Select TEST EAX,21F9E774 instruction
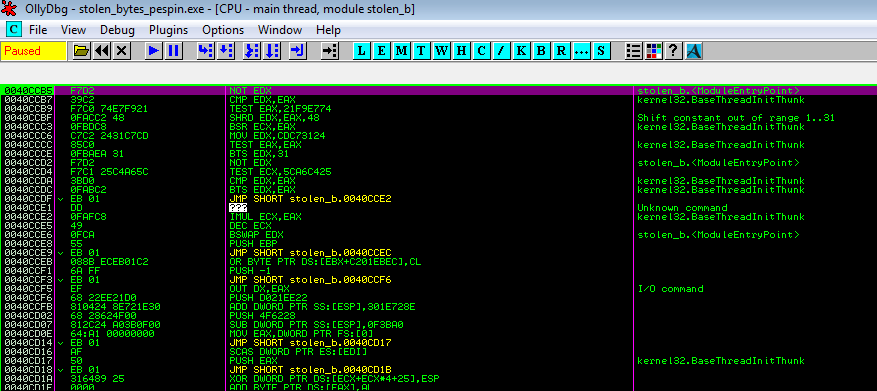 280,109
